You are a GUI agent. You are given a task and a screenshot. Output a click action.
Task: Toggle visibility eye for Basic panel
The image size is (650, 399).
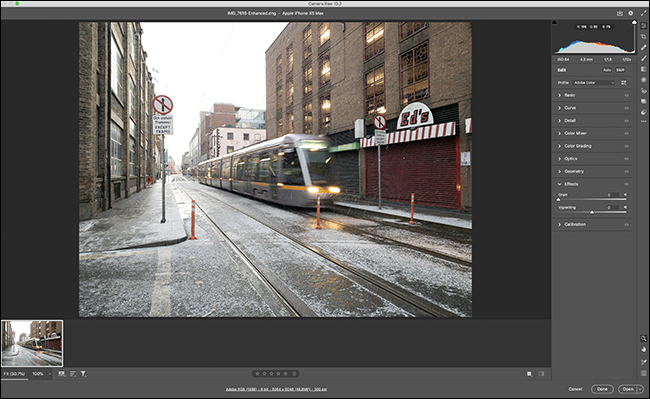click(x=626, y=95)
